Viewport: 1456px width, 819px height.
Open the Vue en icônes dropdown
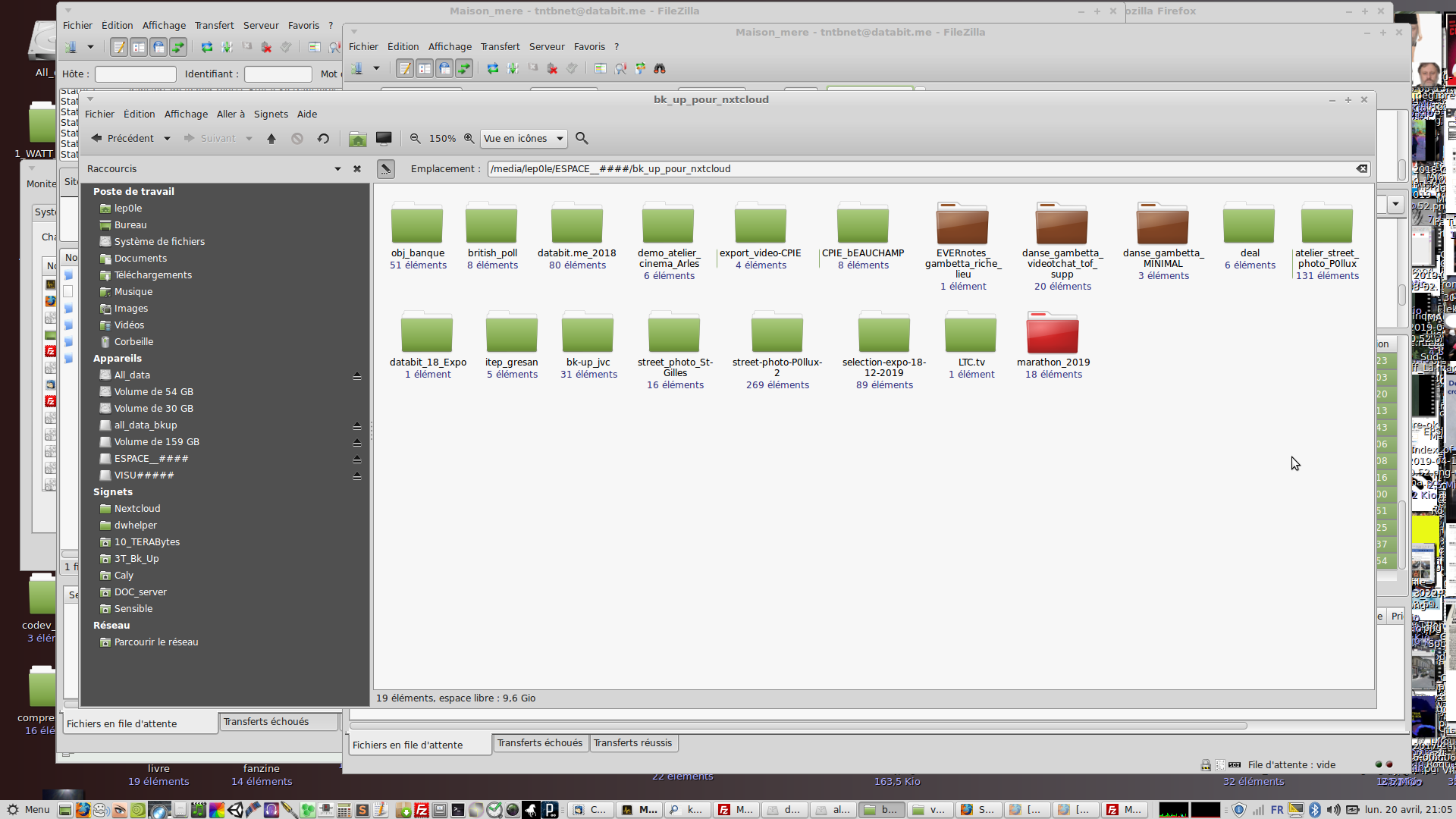tap(523, 139)
